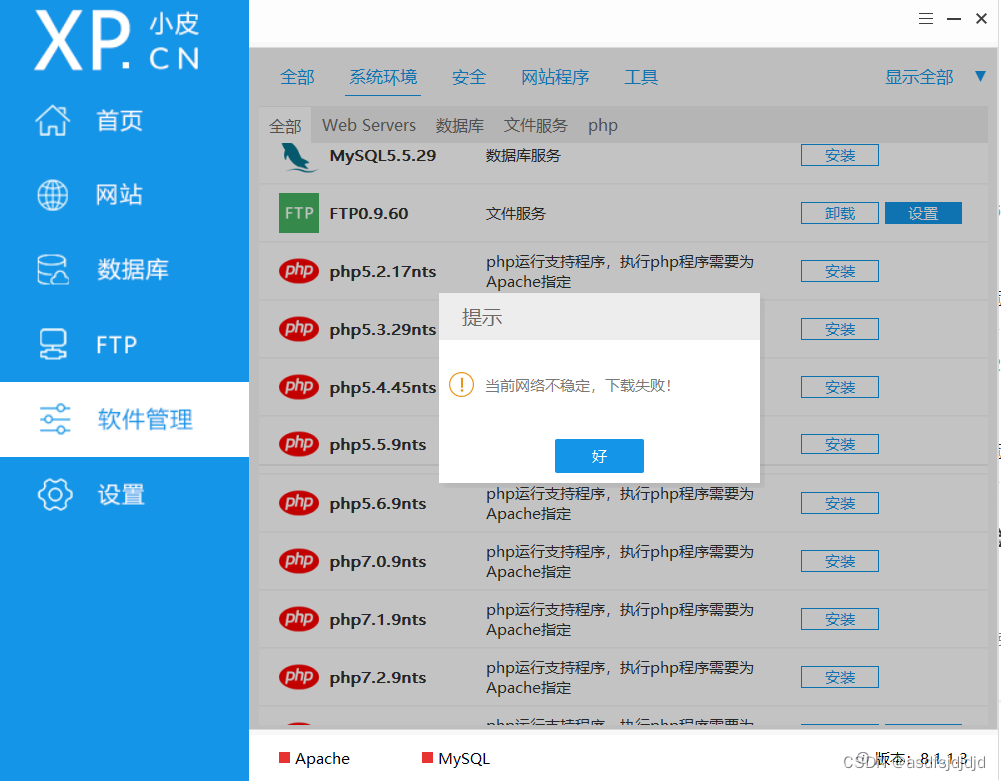Viewport: 1001px width, 781px height.
Task: Expand the 显示全部 dropdown arrow
Action: click(981, 77)
